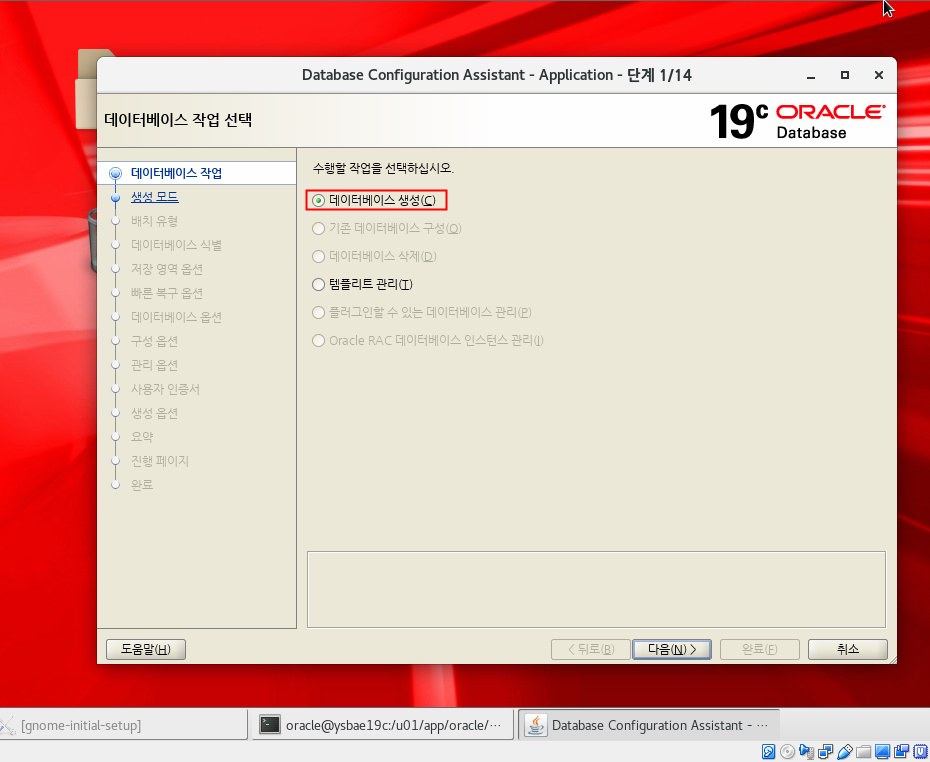Select Oracle RAC 데이터베이스 인스턴스 관리(I)
Image resolution: width=930 pixels, height=762 pixels.
[428, 340]
